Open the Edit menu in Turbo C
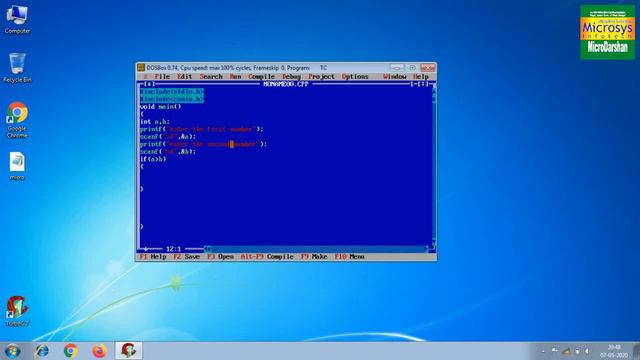The width and height of the screenshot is (640, 360). coord(184,76)
